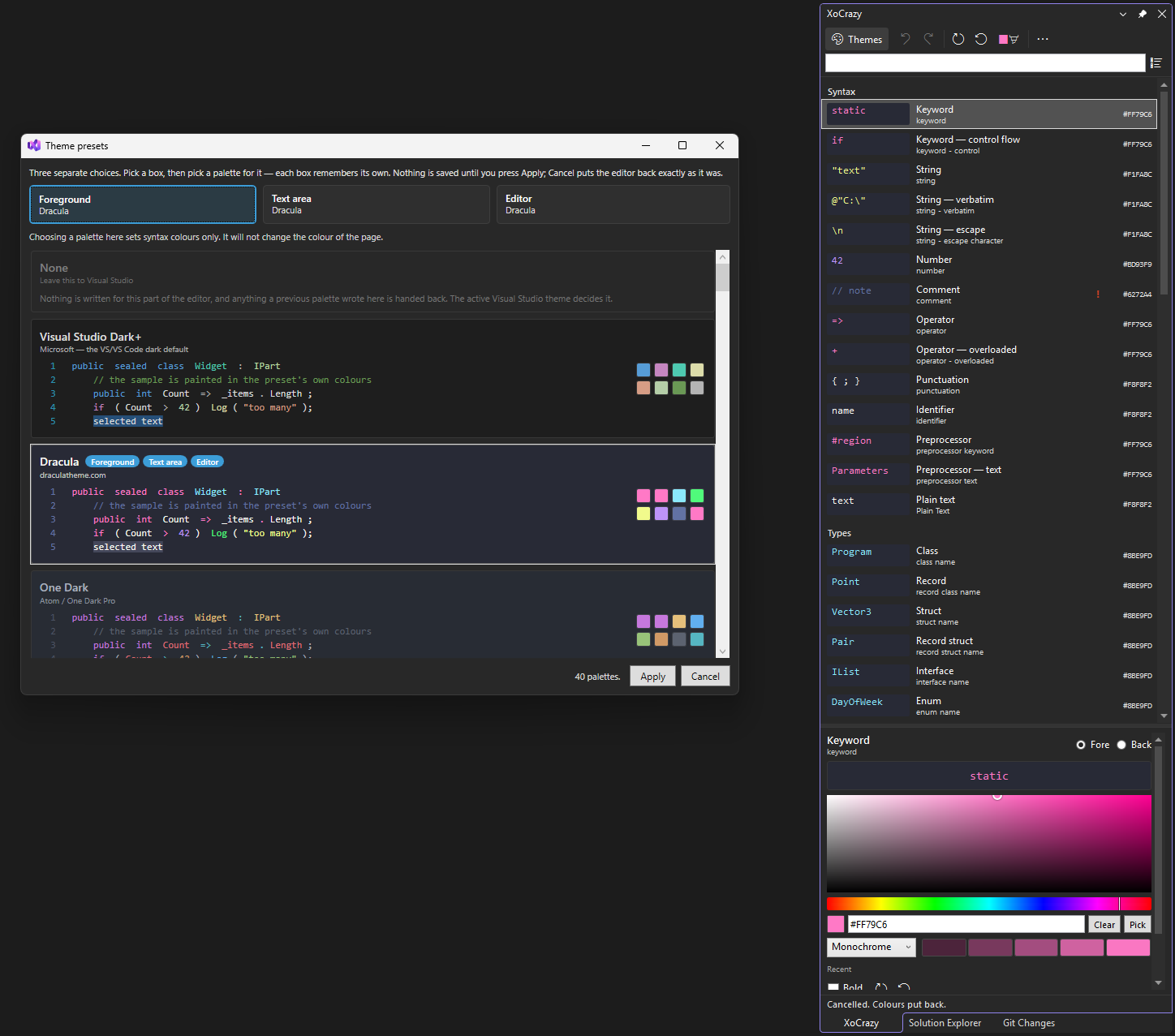Open the XoCrazy window position chevron menu

(x=1123, y=14)
